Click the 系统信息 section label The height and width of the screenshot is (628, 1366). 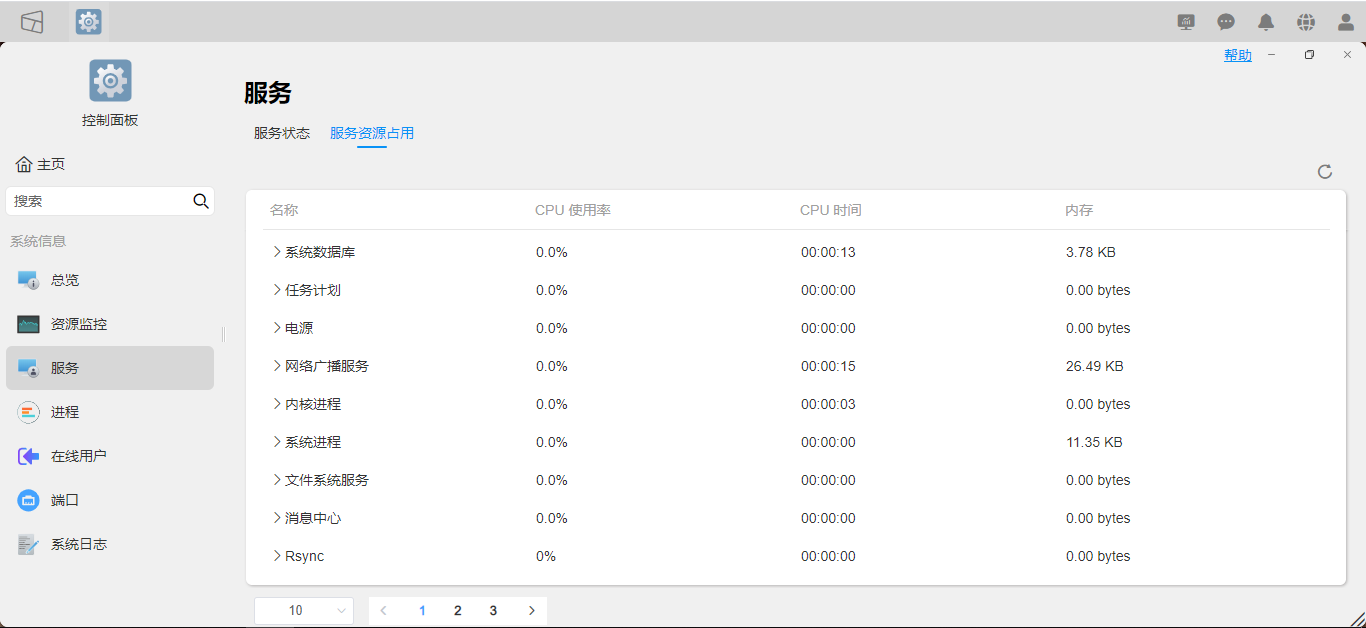pos(38,241)
